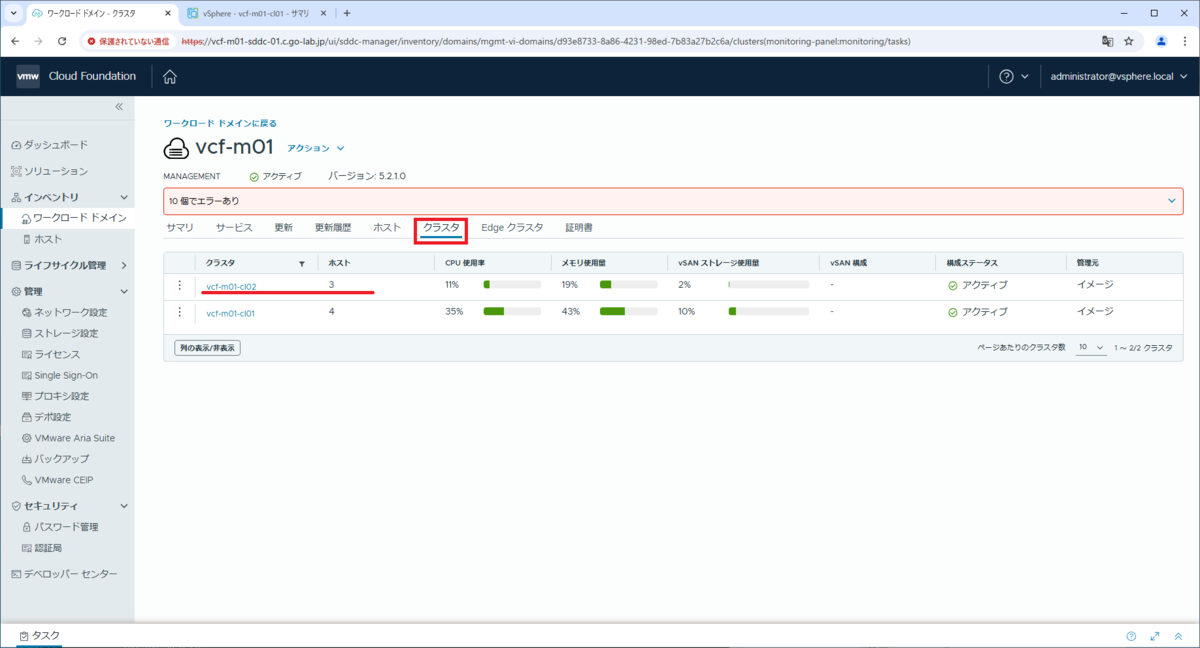This screenshot has width=1200, height=648.
Task: Open the ダッシュボード sidebar item
Action: tap(49, 145)
